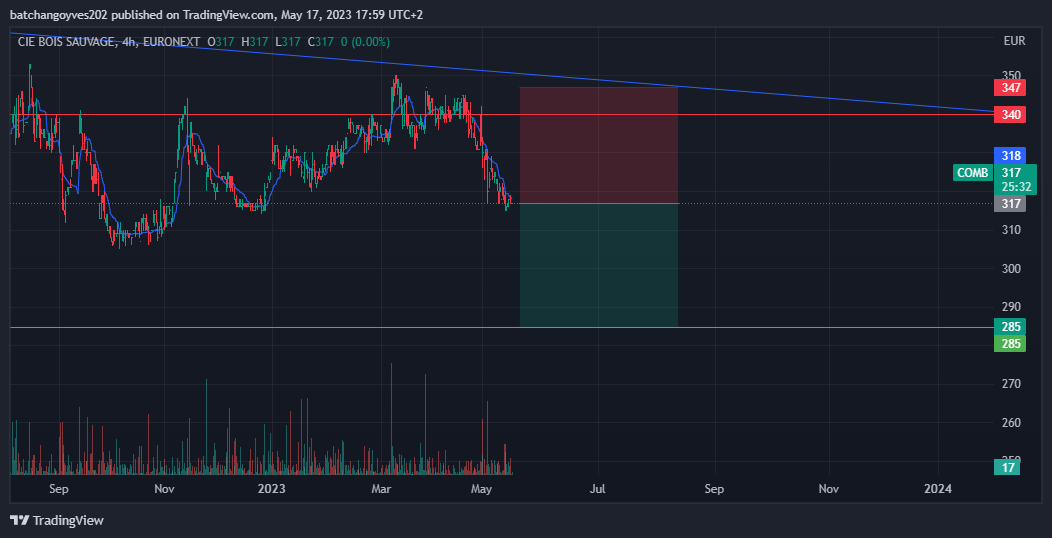This screenshot has width=1052, height=538.
Task: Click the 260 price axis tick
Action: tap(1012, 423)
